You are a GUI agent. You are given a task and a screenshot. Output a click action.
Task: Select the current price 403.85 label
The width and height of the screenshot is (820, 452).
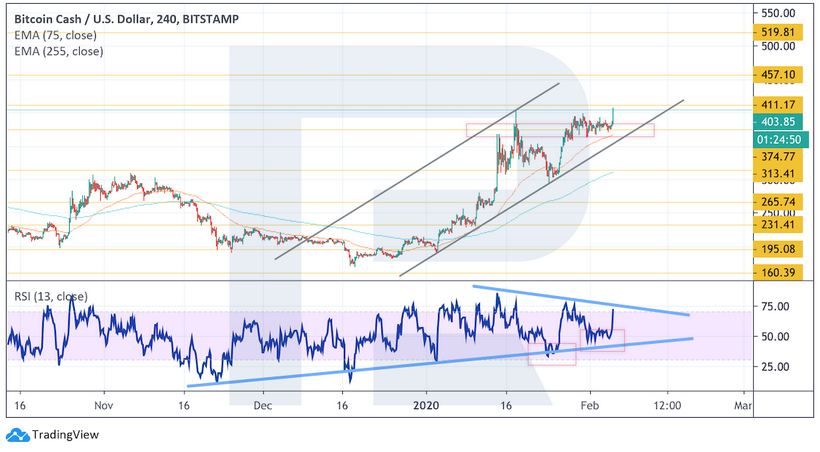point(778,122)
